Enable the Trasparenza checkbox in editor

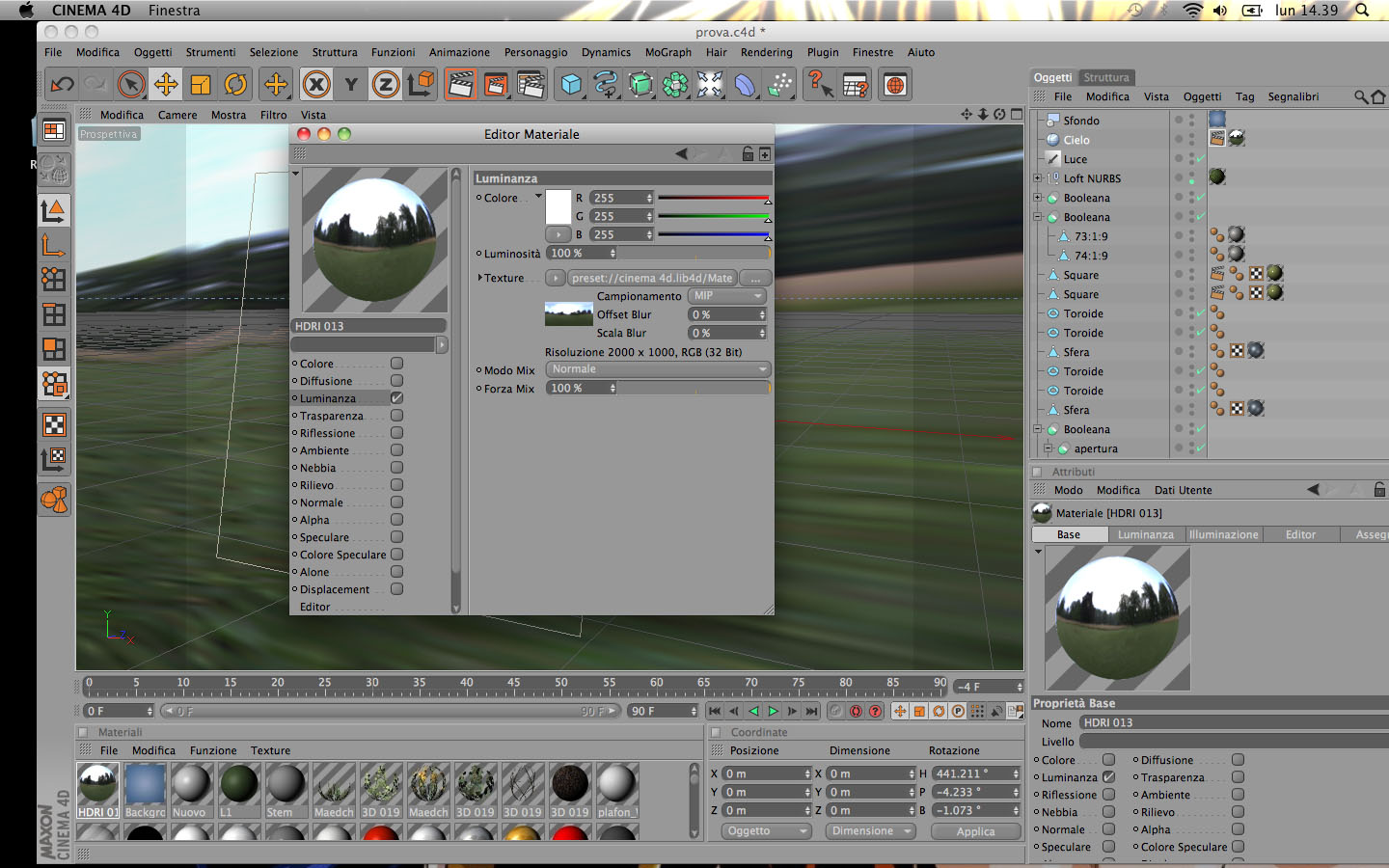396,416
